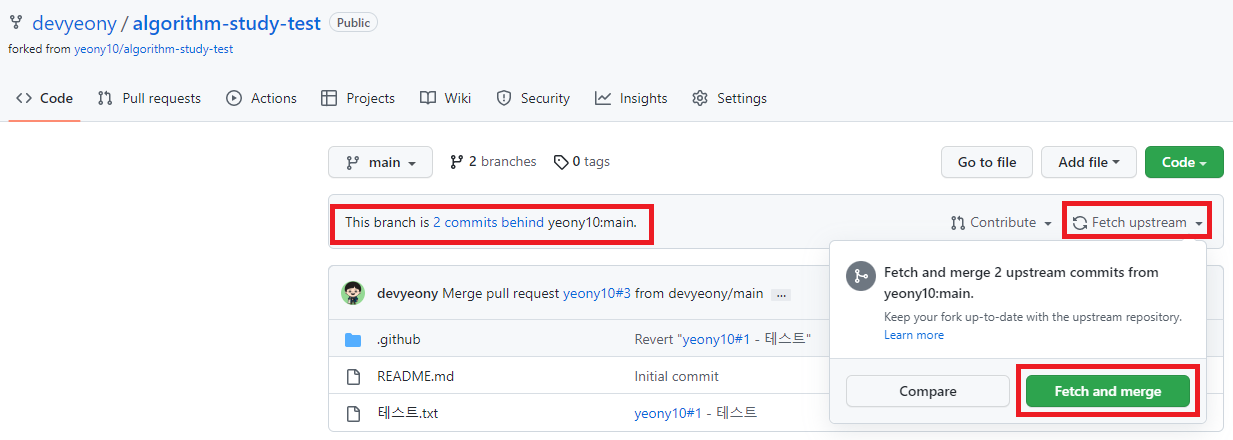1233x440 pixels.
Task: Open devyeony owner profile link
Action: [x=74, y=22]
